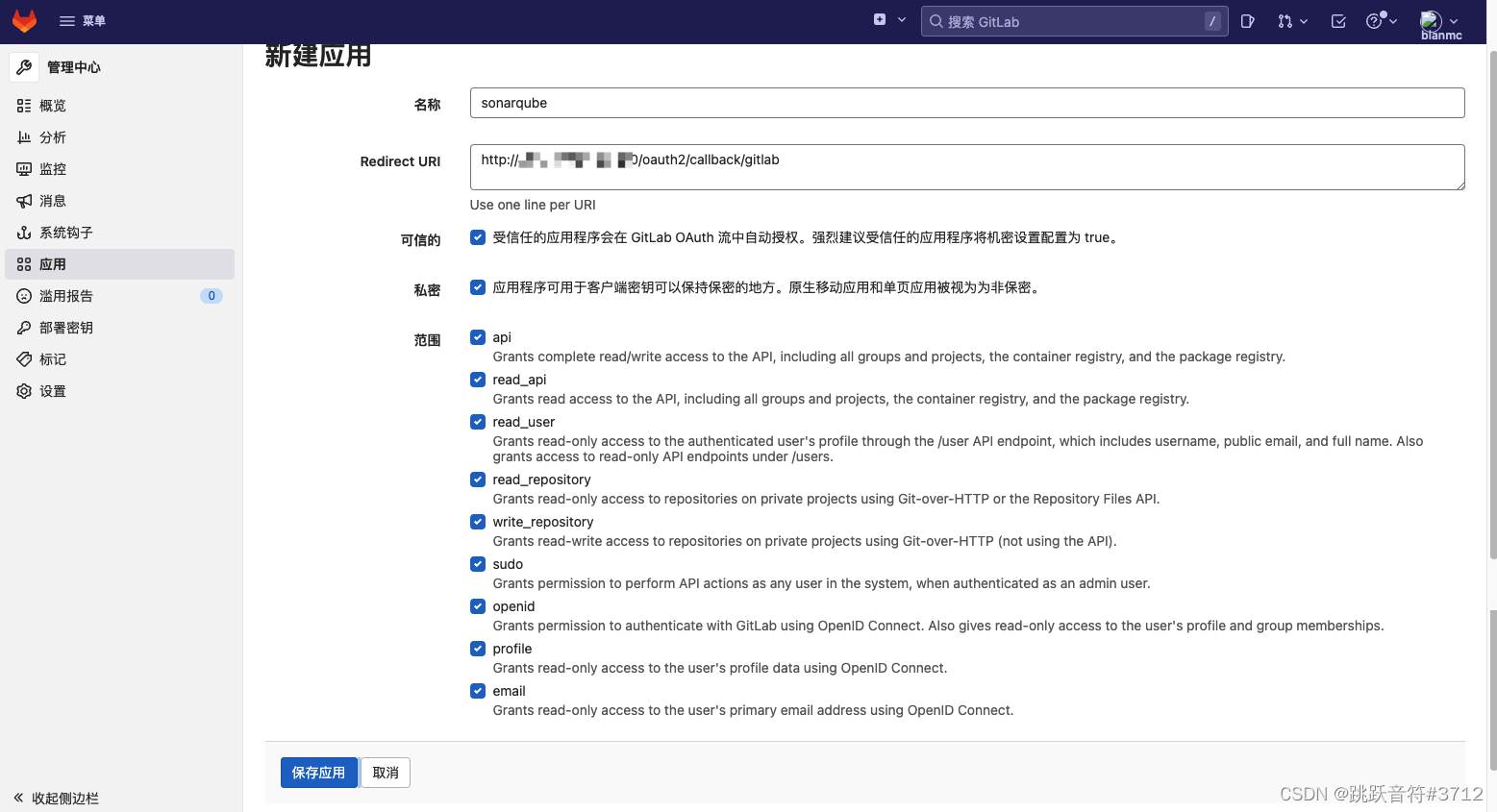Click the 分析 chart icon
The width and height of the screenshot is (1497, 812).
pyautogui.click(x=24, y=137)
